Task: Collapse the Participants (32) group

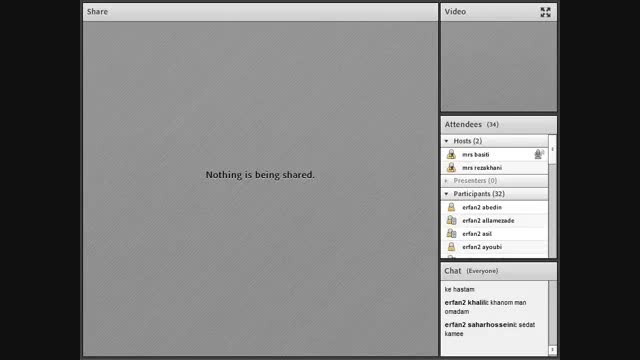Action: 447,193
